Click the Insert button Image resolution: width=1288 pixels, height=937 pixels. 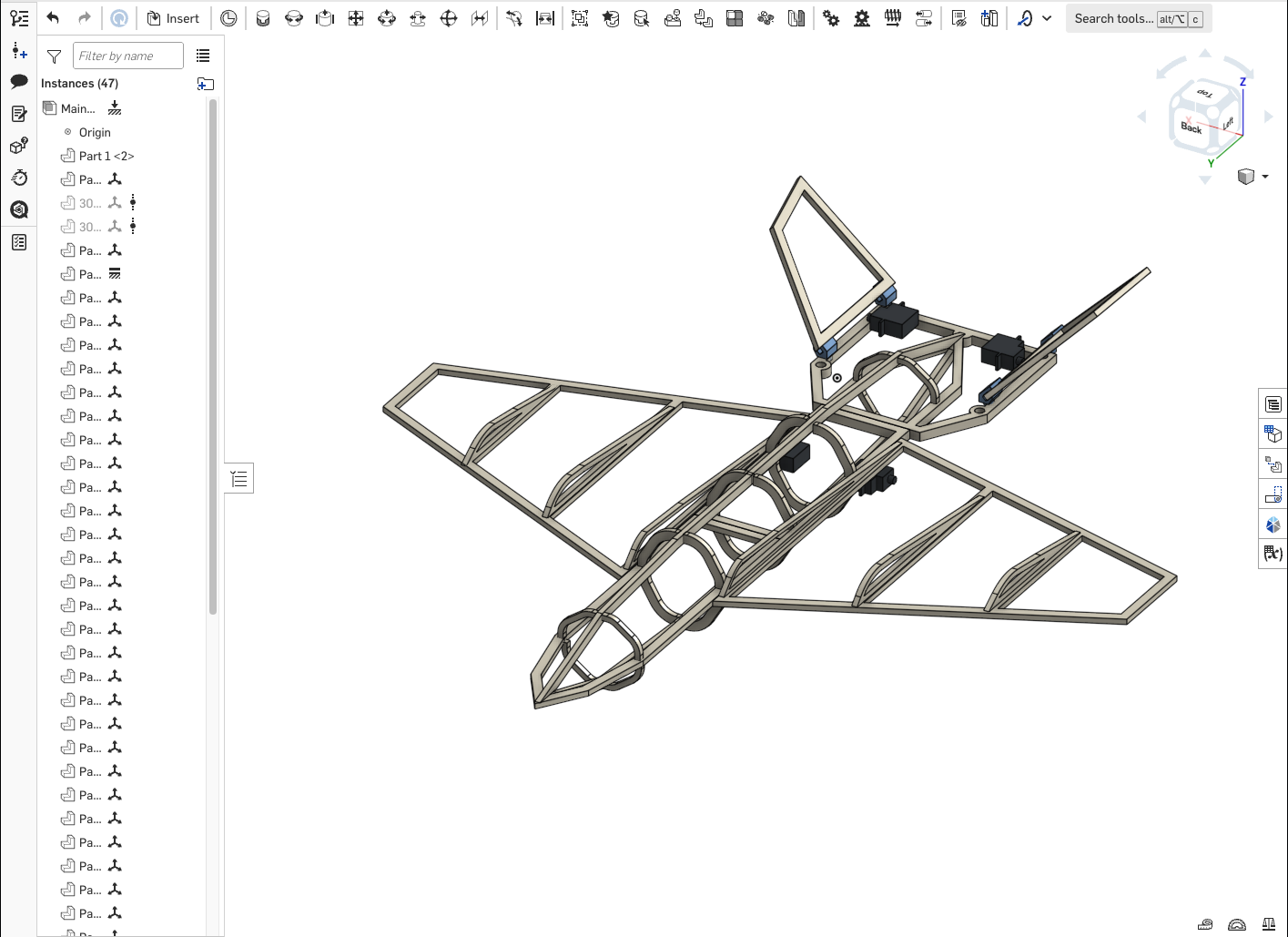click(173, 18)
